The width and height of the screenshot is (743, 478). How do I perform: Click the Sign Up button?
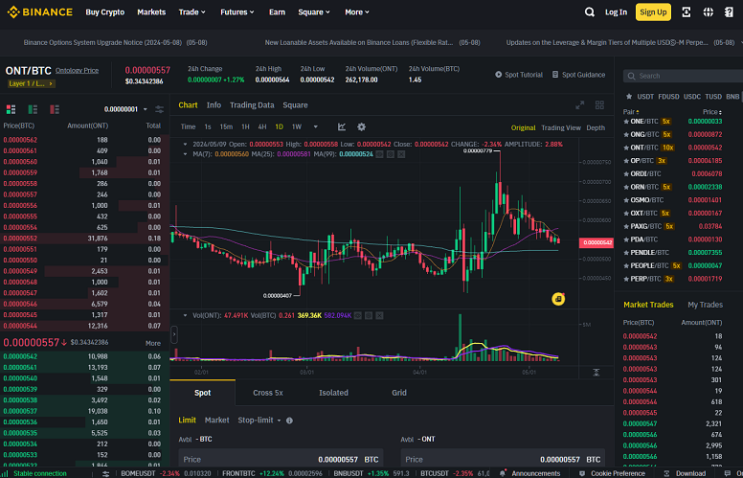[x=653, y=12]
